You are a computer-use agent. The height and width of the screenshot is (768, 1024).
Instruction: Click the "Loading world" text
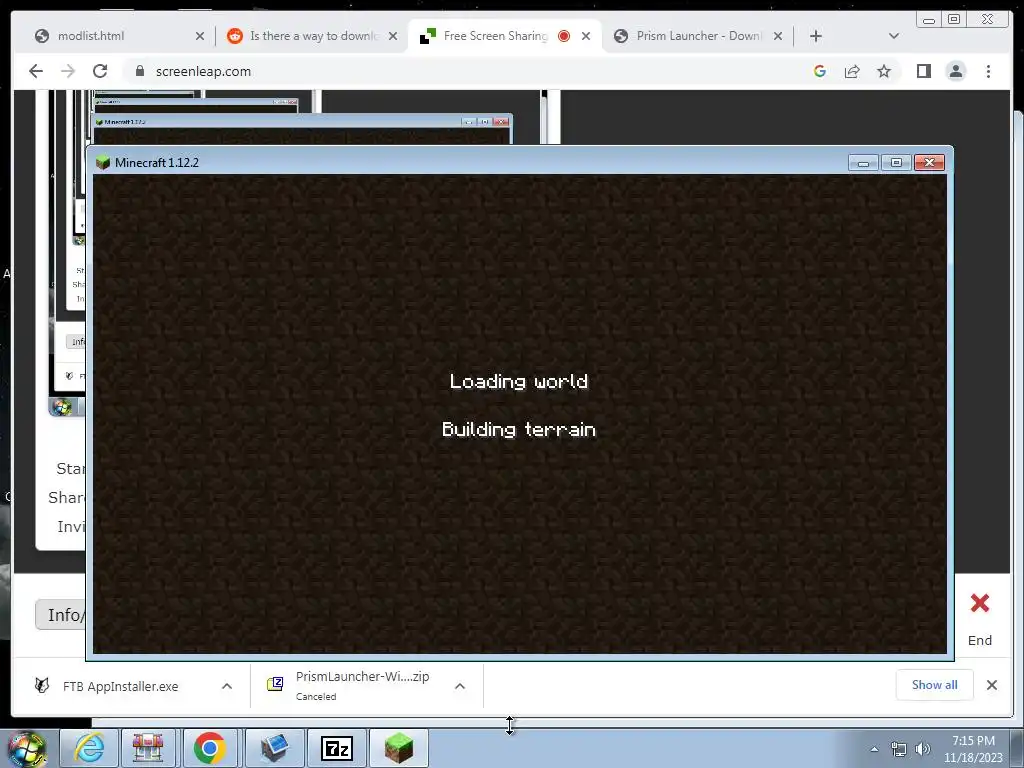(519, 381)
